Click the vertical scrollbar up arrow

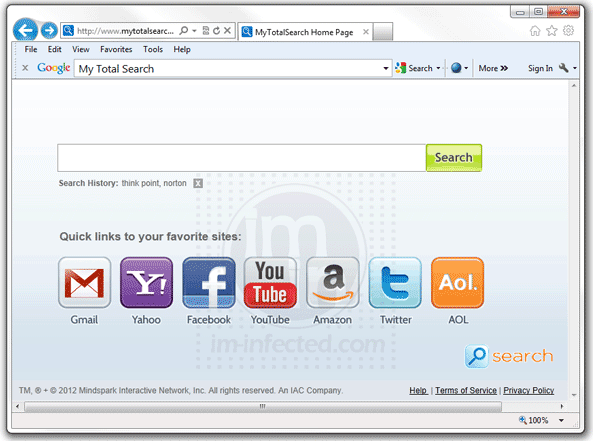[x=574, y=85]
